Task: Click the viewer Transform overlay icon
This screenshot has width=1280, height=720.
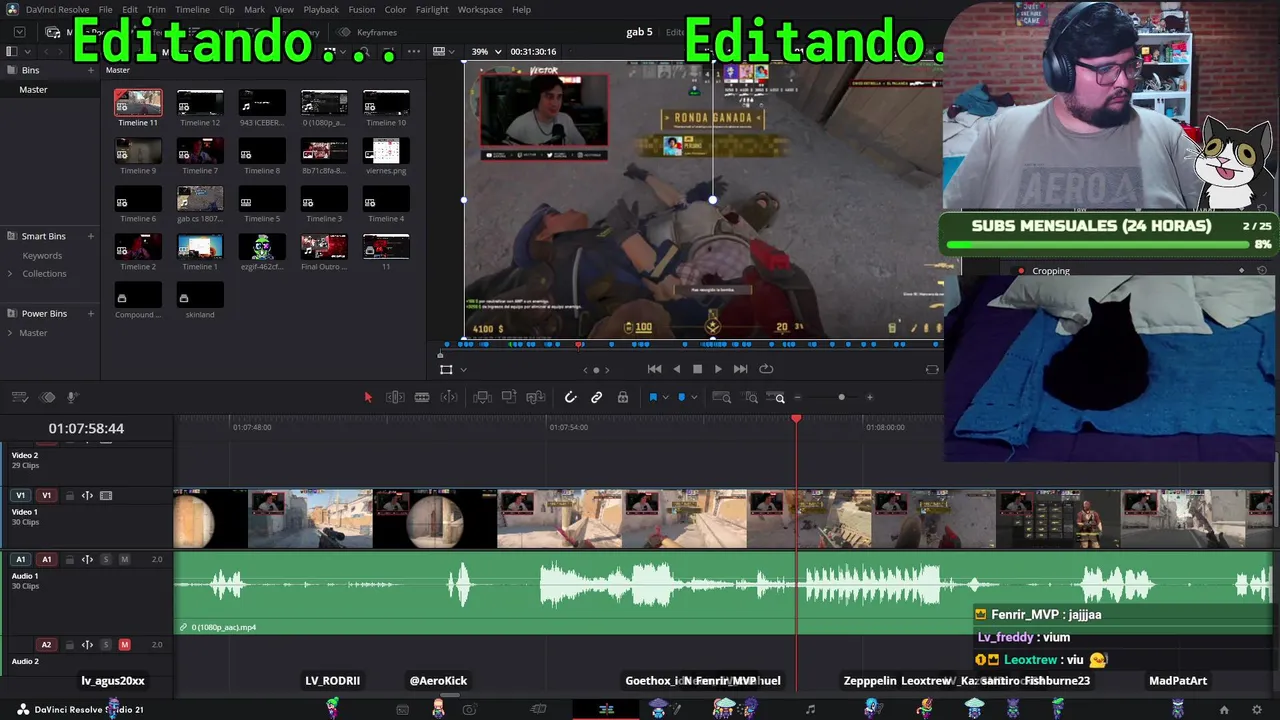Action: coord(446,369)
